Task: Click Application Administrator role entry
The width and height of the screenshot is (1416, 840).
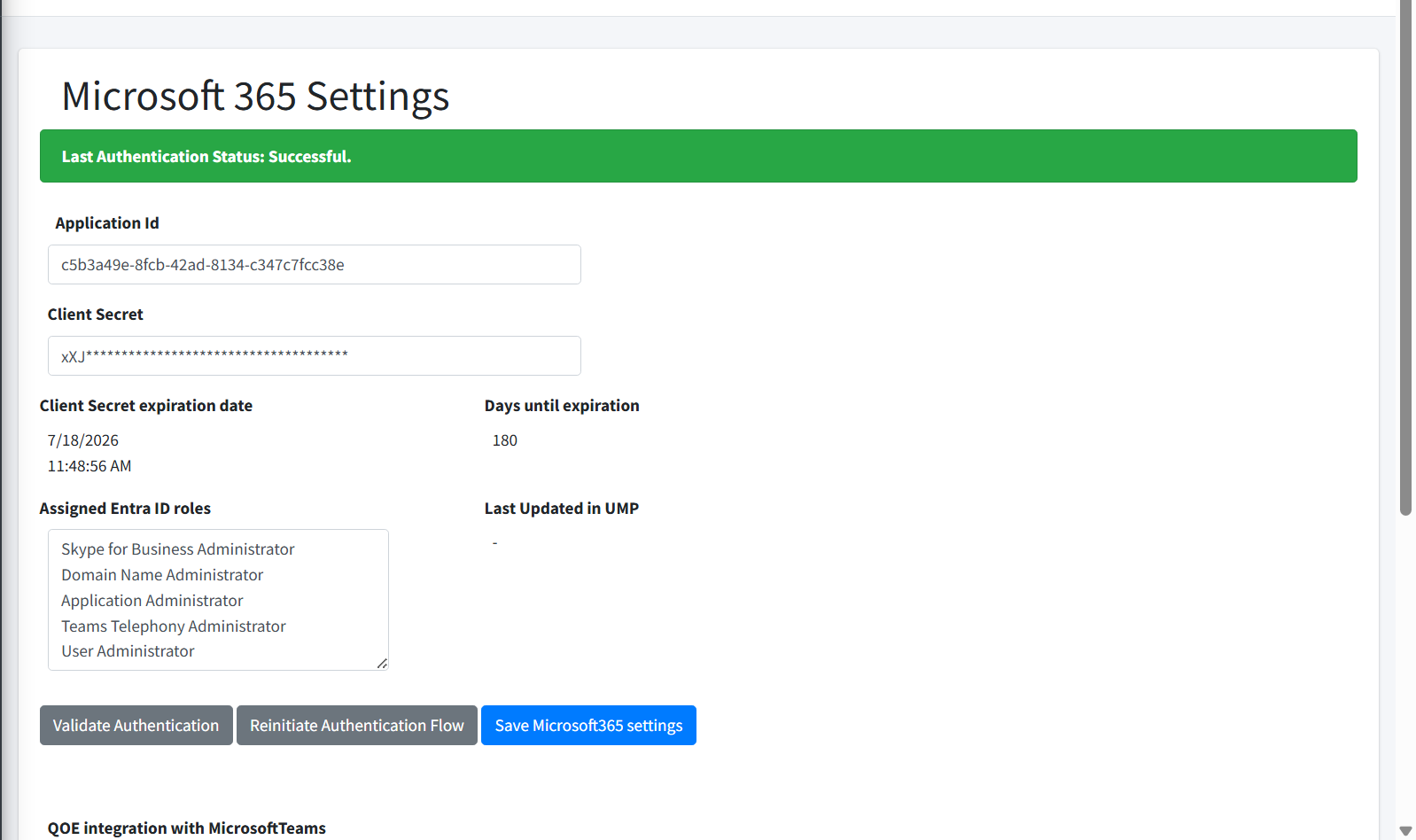Action: point(152,601)
